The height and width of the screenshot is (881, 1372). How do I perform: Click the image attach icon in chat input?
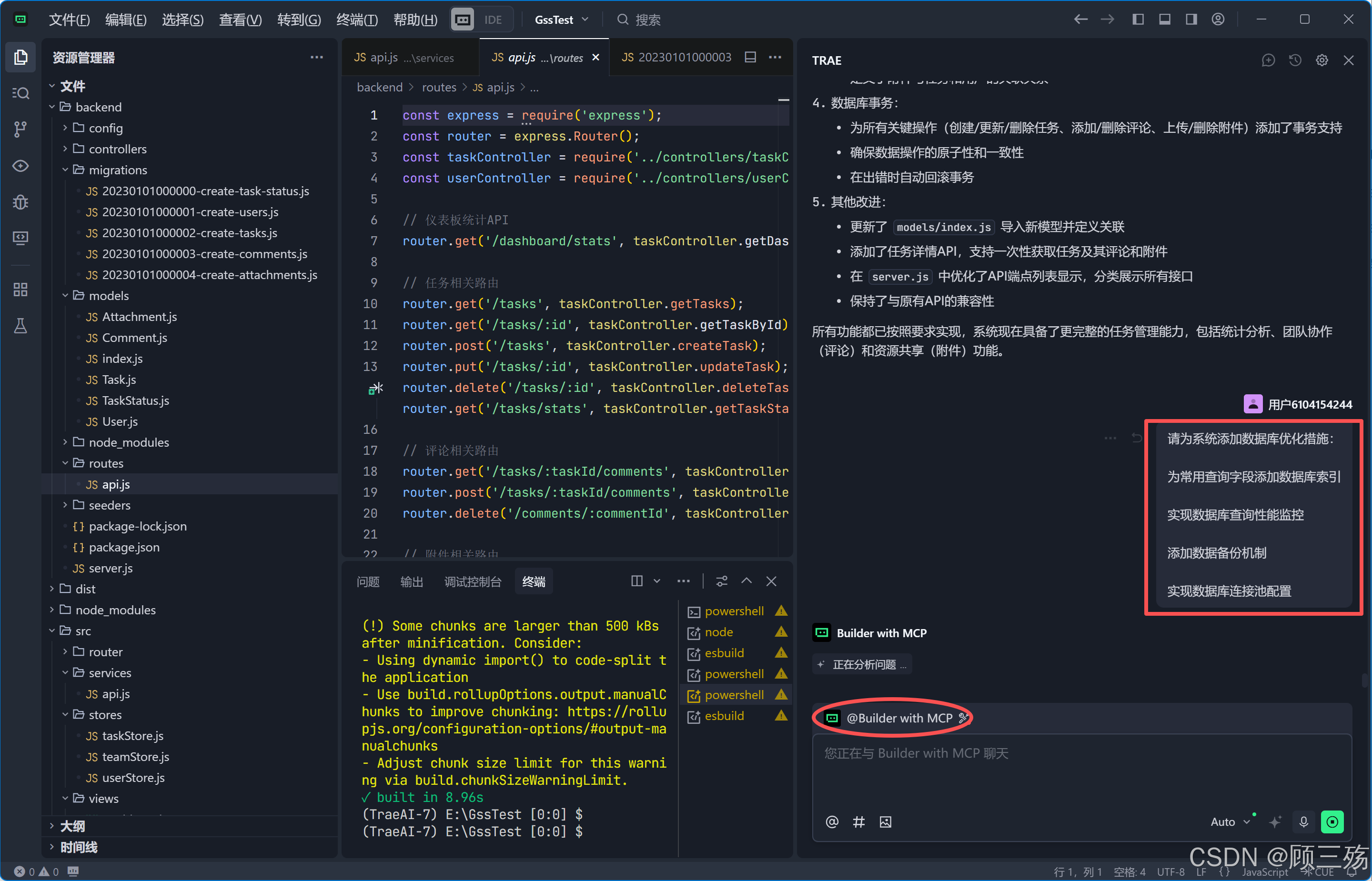tap(885, 822)
